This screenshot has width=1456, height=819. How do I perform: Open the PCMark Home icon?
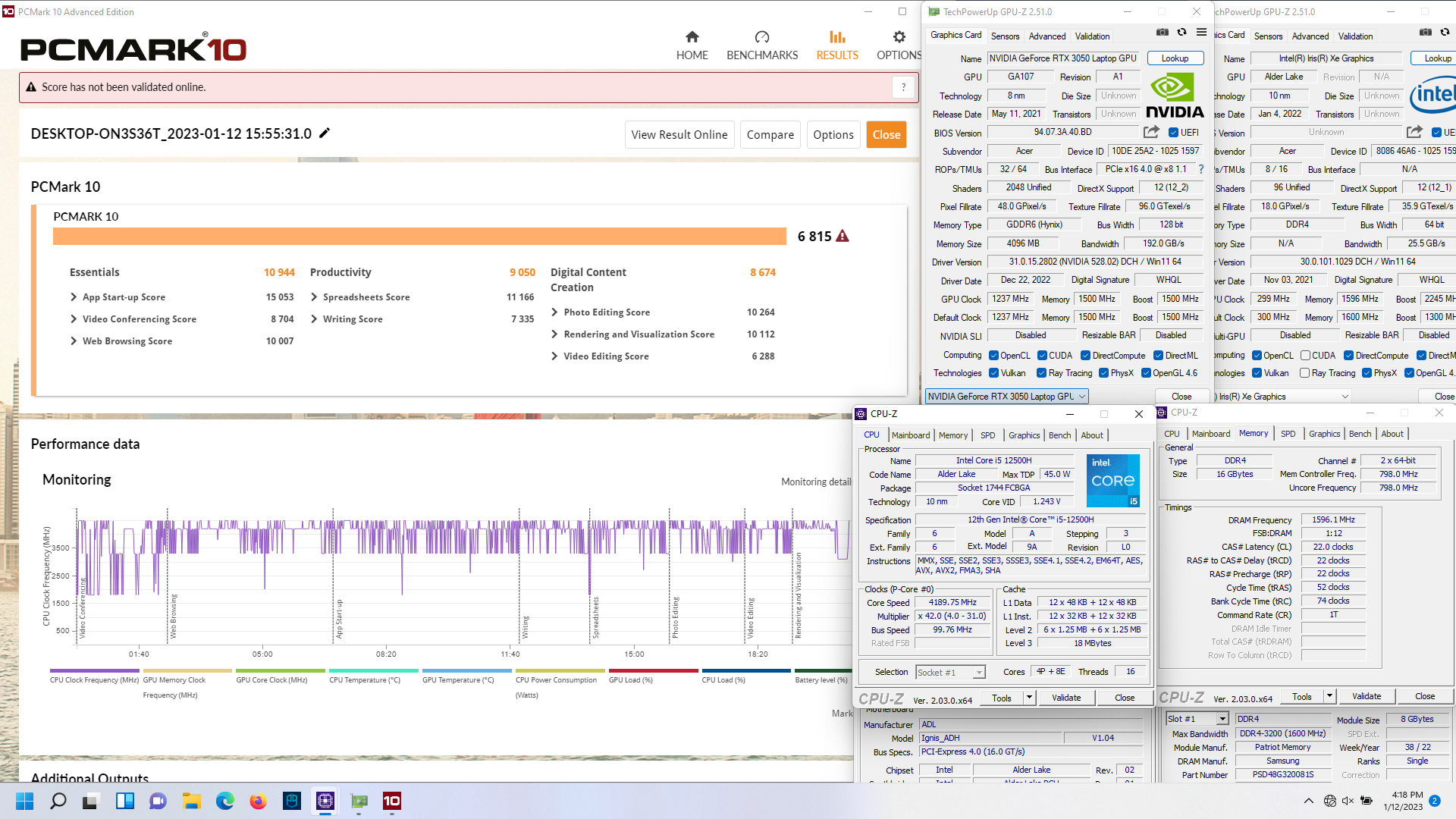(692, 37)
